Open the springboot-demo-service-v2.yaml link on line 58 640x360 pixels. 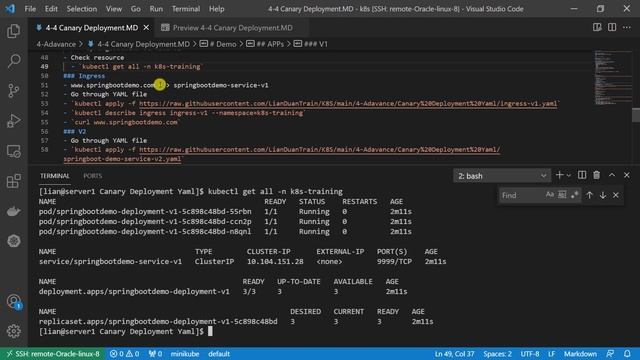pos(122,159)
